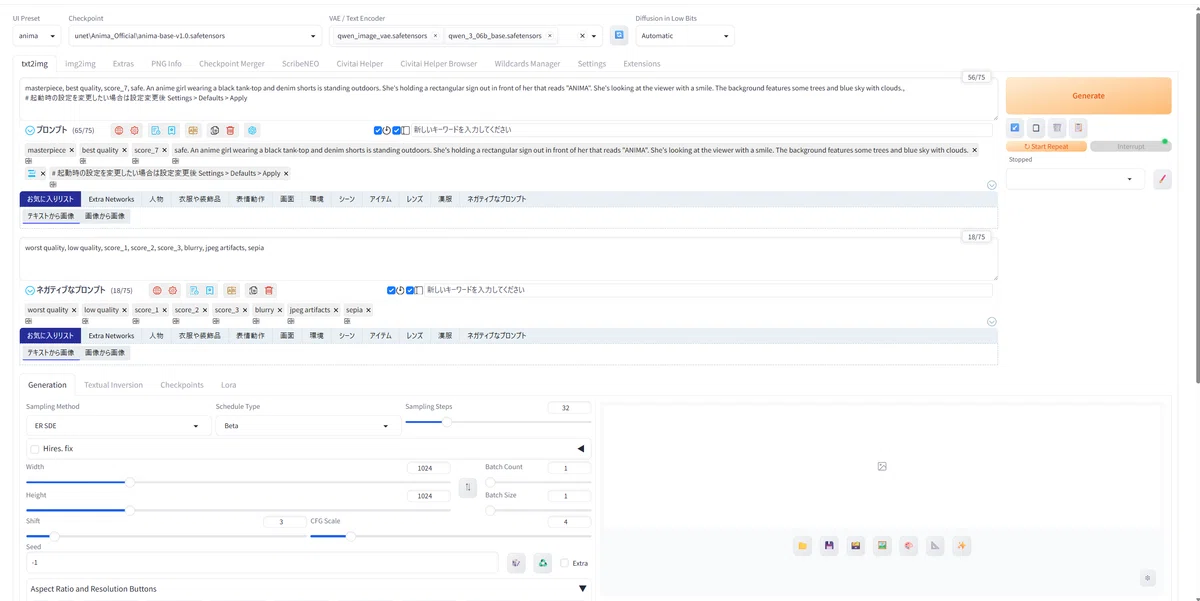Screen dimensions: 1200x601
Task: Expand Aspect Ratio and Resolution Buttons section
Action: coord(308,589)
